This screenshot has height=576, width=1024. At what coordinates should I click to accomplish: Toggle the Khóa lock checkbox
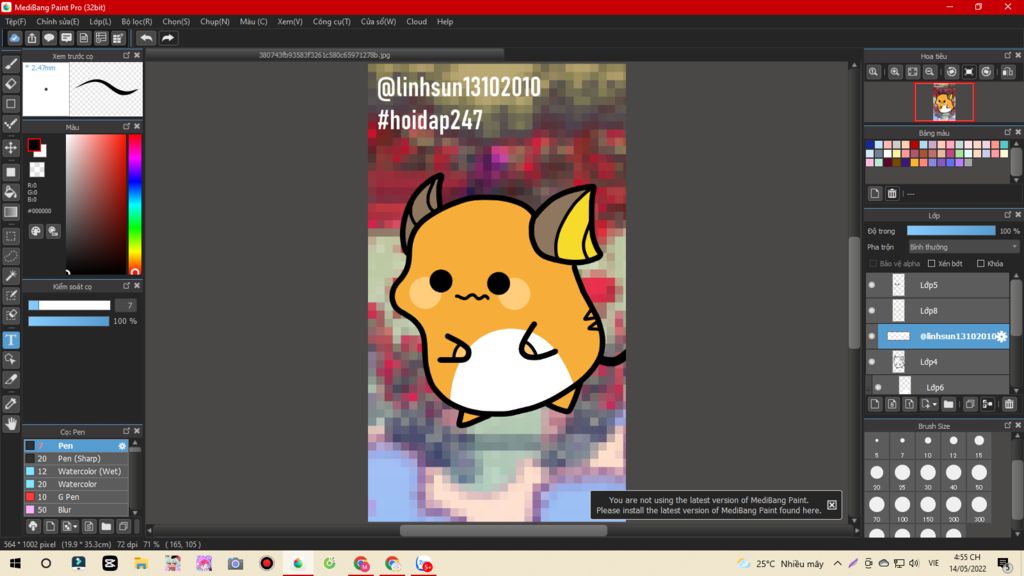981,264
